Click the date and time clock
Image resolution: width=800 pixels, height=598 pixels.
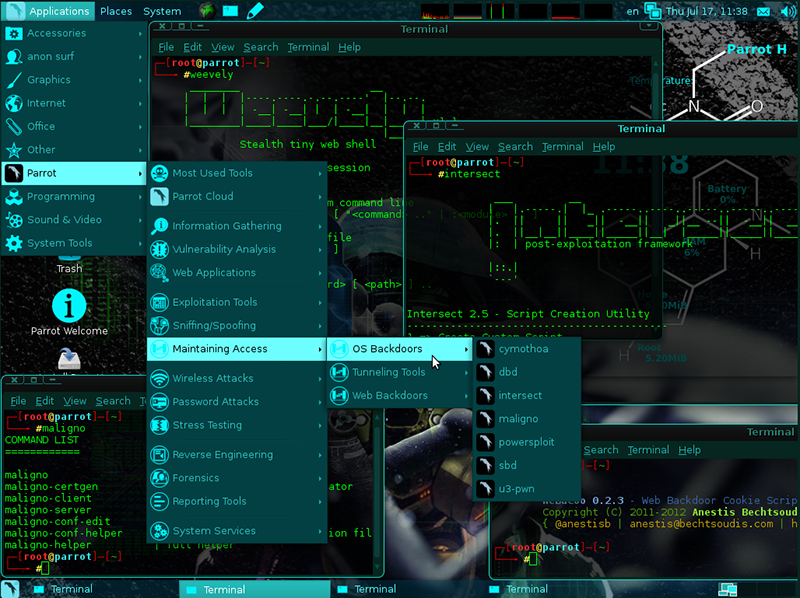pos(709,11)
